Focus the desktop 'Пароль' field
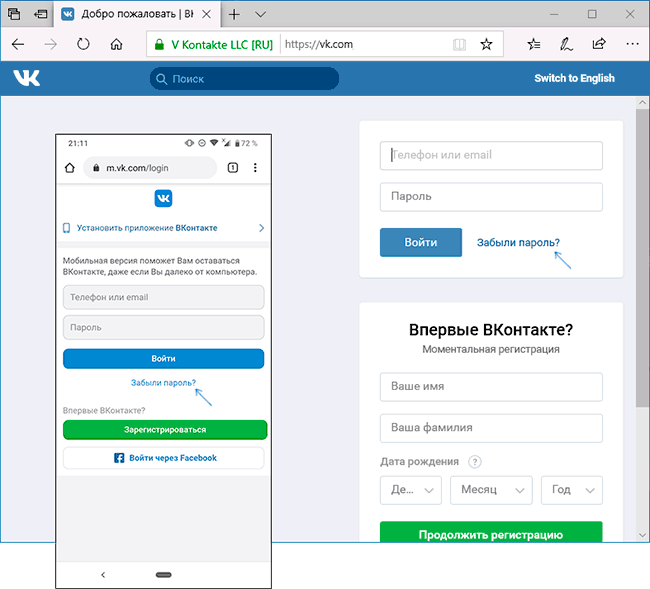Screen dimensions: 650x589 point(491,196)
